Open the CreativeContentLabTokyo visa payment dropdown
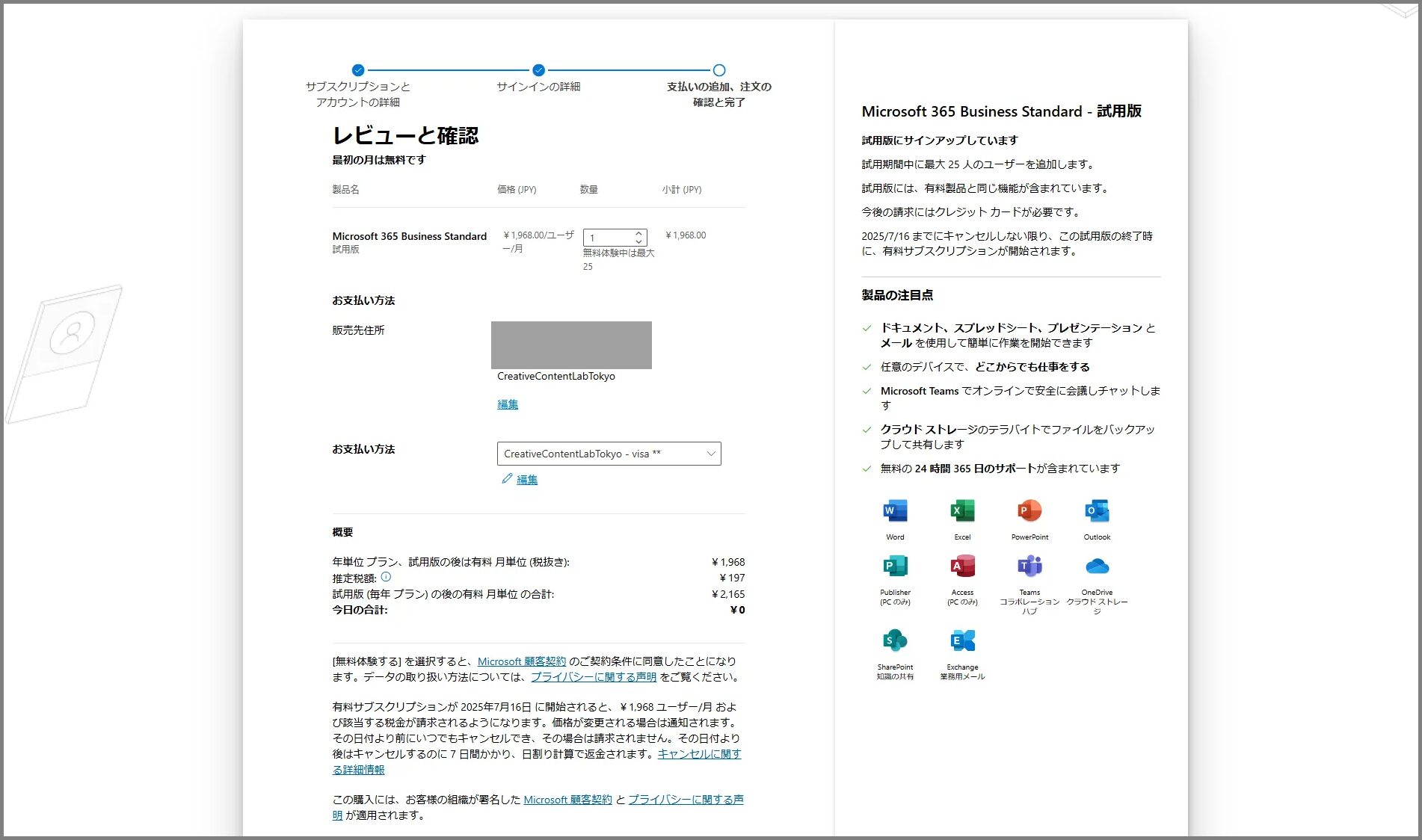The width and height of the screenshot is (1422, 840). (x=609, y=454)
